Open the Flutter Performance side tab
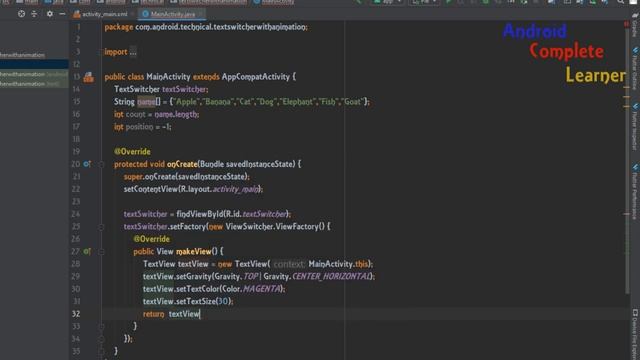 tap(635, 192)
